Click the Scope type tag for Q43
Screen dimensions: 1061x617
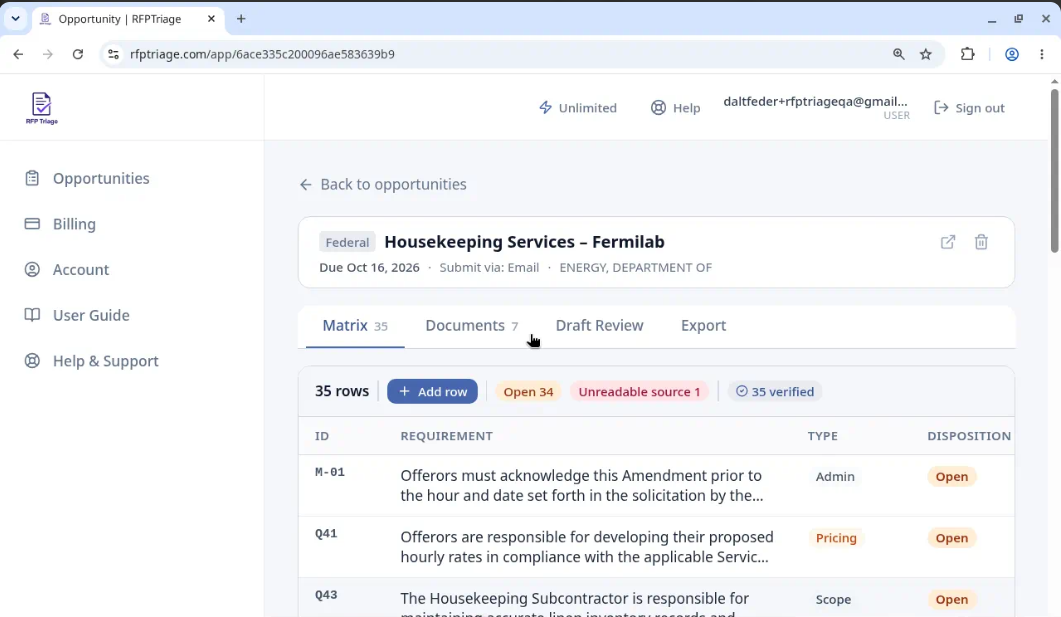point(833,599)
